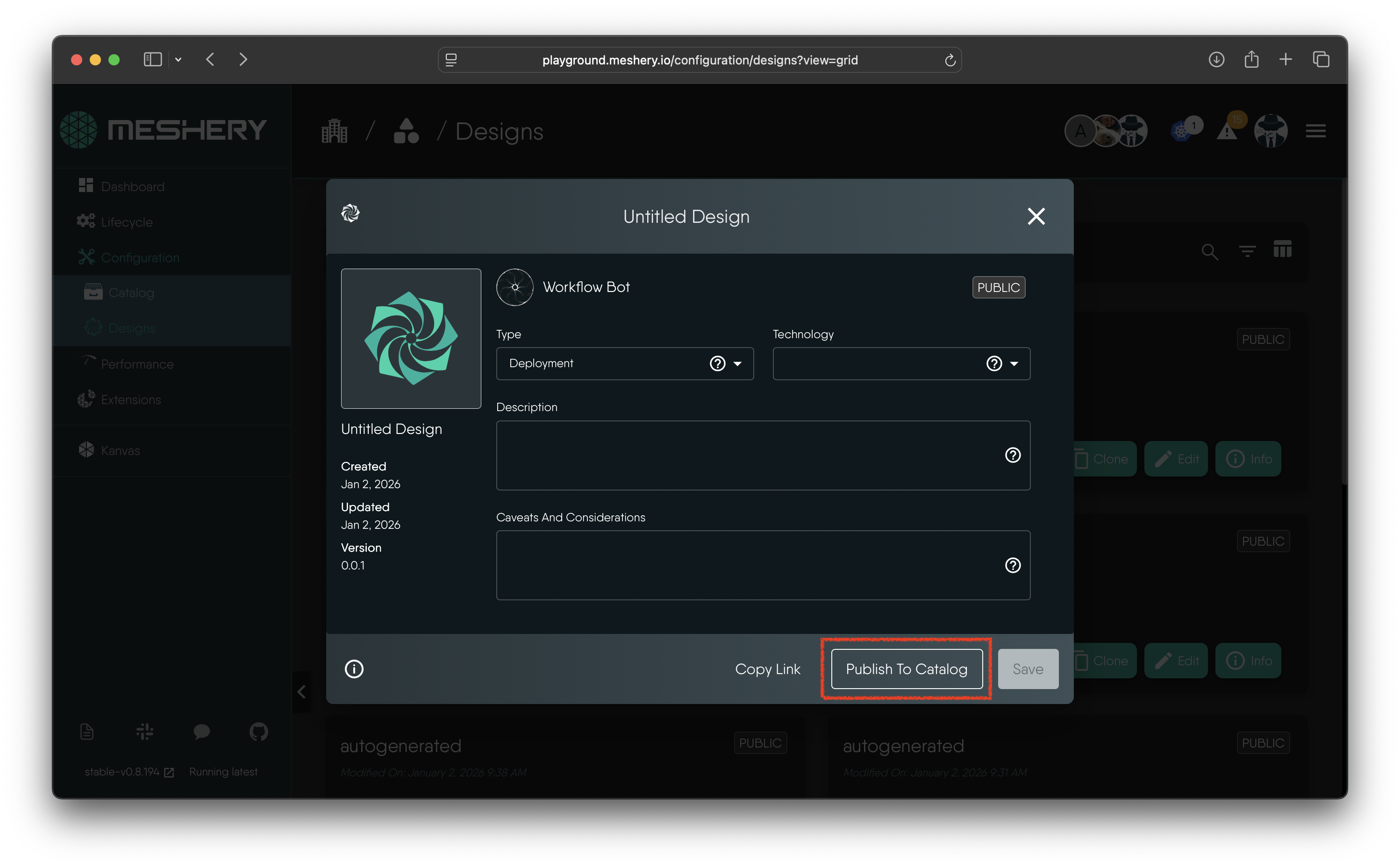Open GitHub link icon in sidebar

point(258,732)
